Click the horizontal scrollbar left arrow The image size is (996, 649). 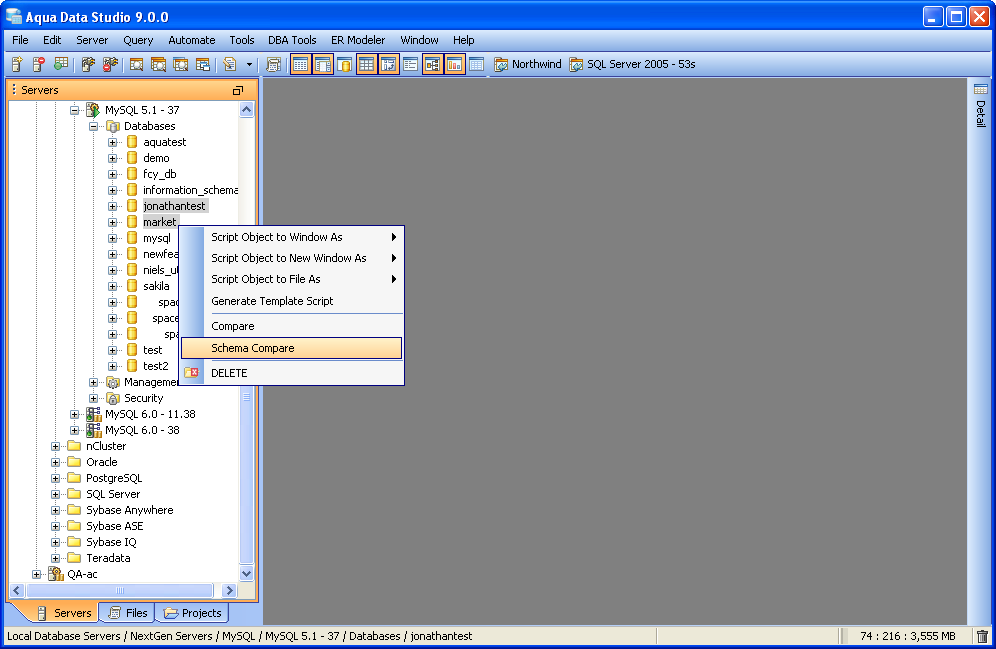[x=17, y=591]
